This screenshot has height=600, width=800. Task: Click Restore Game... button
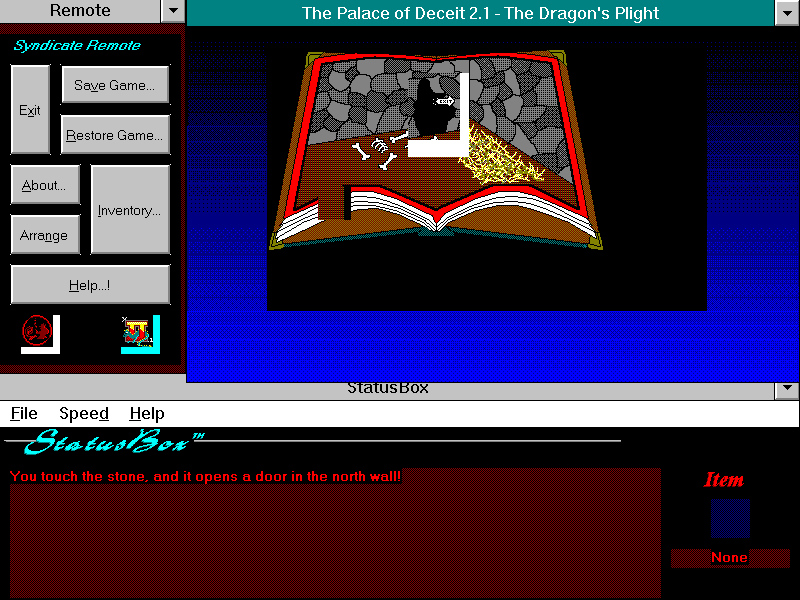coord(115,135)
